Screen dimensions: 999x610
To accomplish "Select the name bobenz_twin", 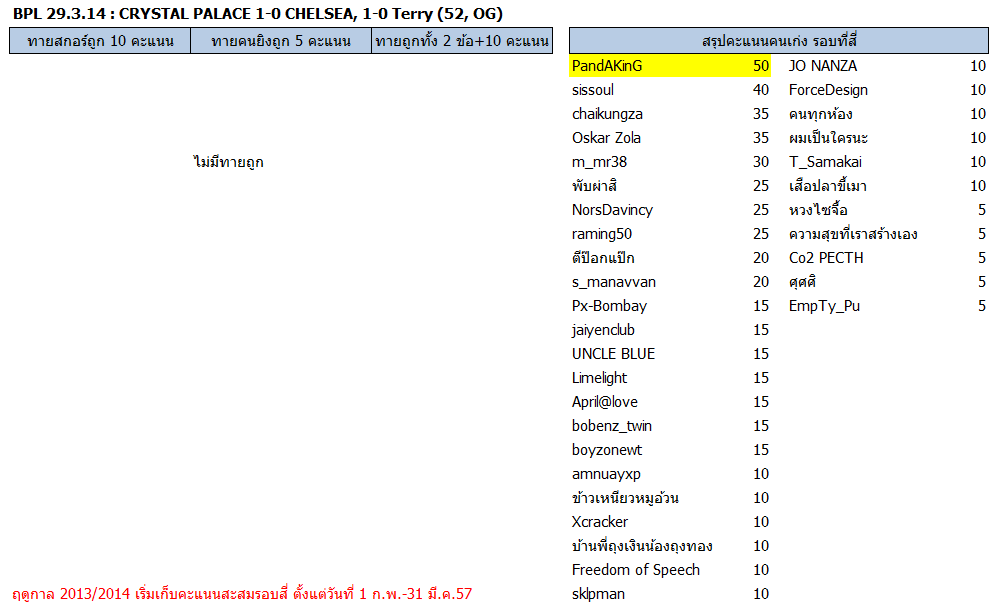I will (612, 426).
